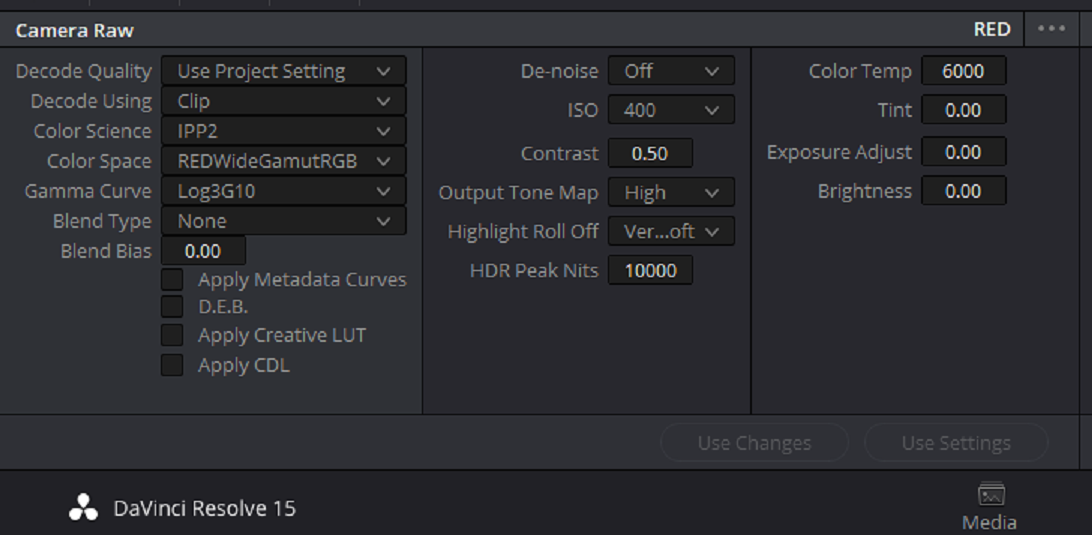This screenshot has height=535, width=1092.
Task: Enable Apply Metadata Curves checkbox
Action: coord(172,279)
